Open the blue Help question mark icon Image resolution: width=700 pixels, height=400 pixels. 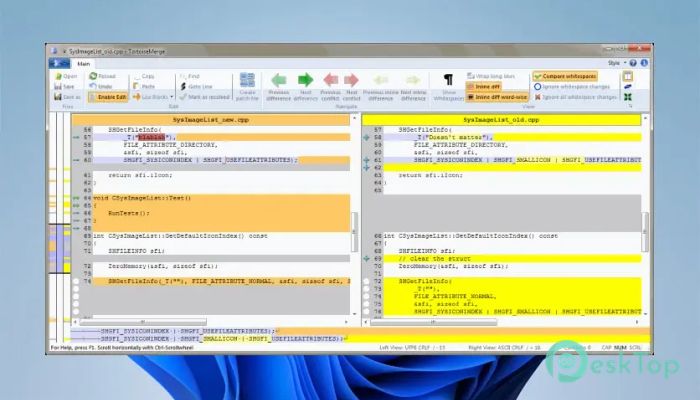coord(633,63)
